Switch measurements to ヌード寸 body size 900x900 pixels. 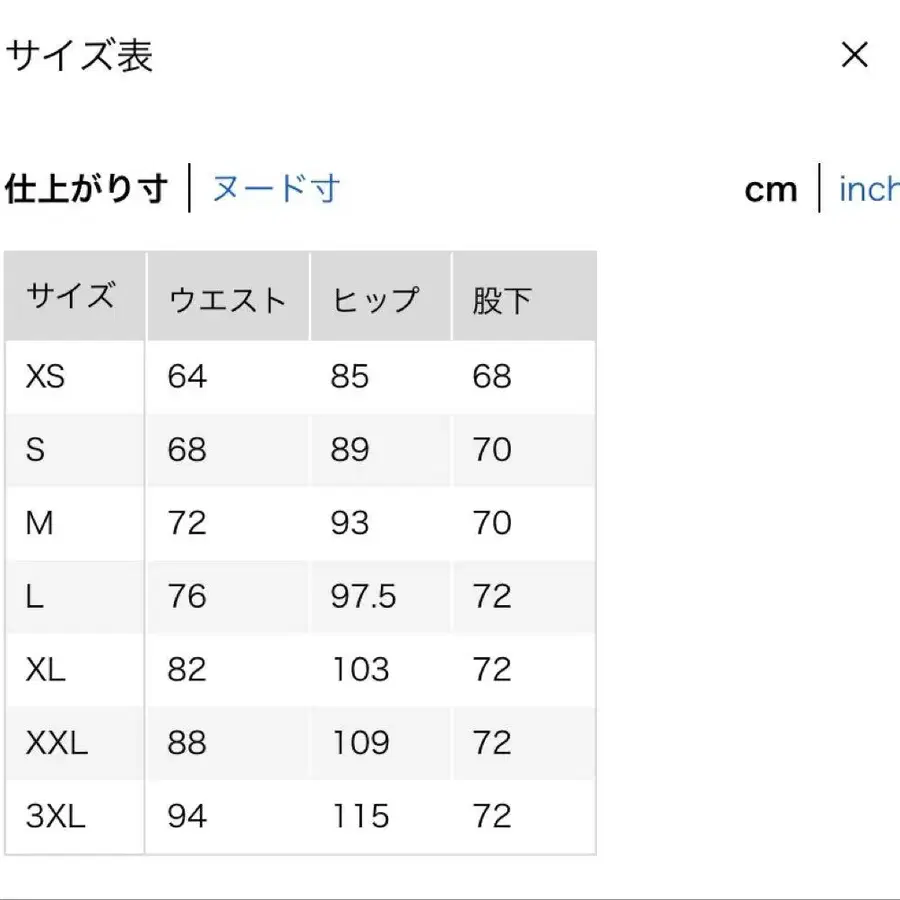(x=276, y=188)
